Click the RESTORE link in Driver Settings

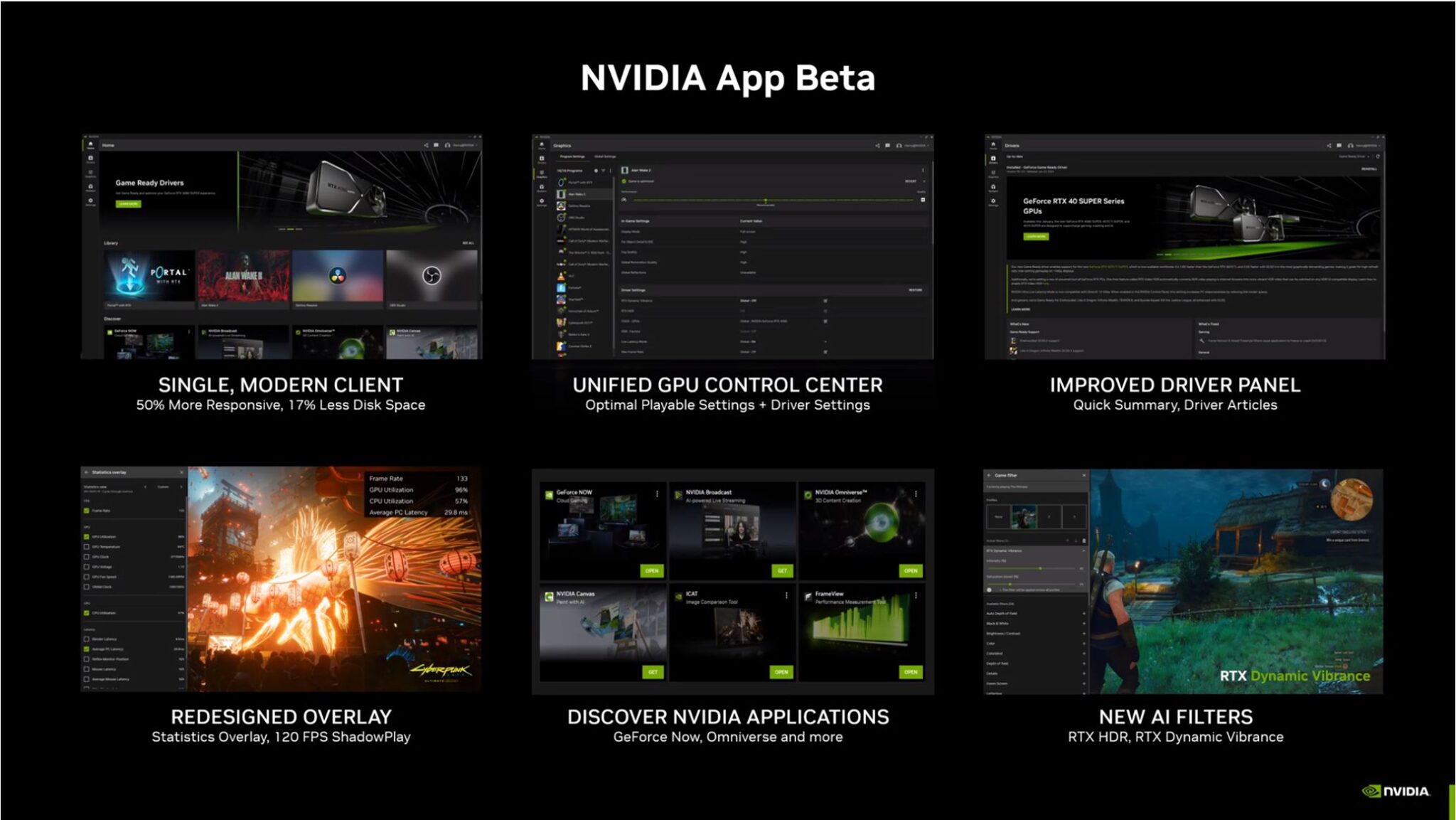pyautogui.click(x=916, y=290)
